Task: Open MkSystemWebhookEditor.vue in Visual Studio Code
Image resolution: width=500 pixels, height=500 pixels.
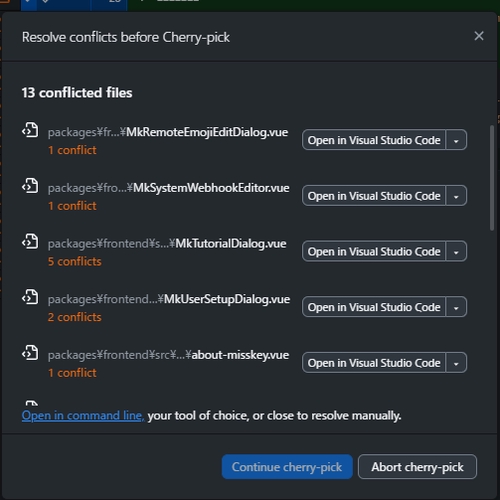Action: 374,196
